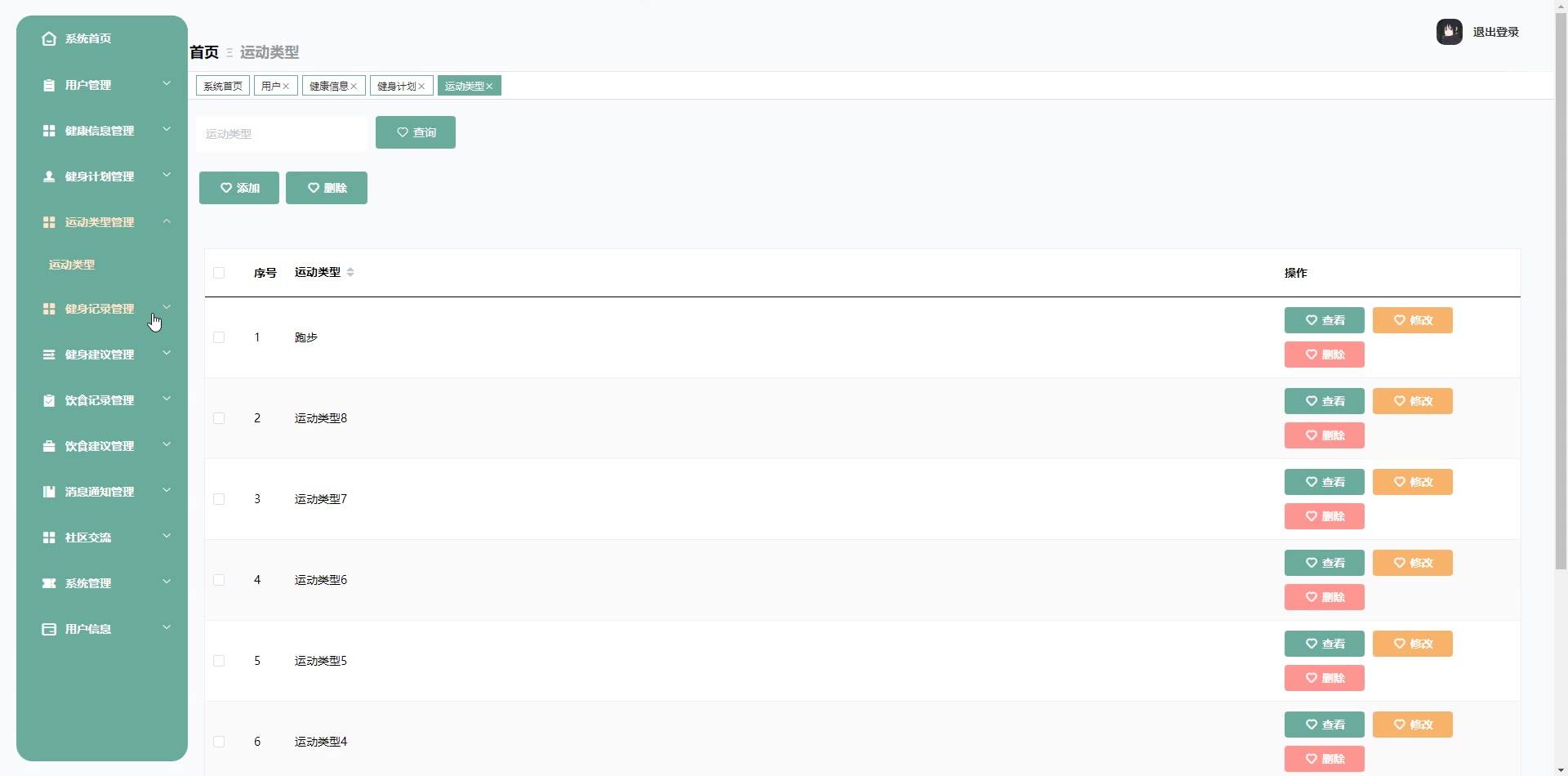Expand the 社区交流 menu chevron

[x=167, y=537]
